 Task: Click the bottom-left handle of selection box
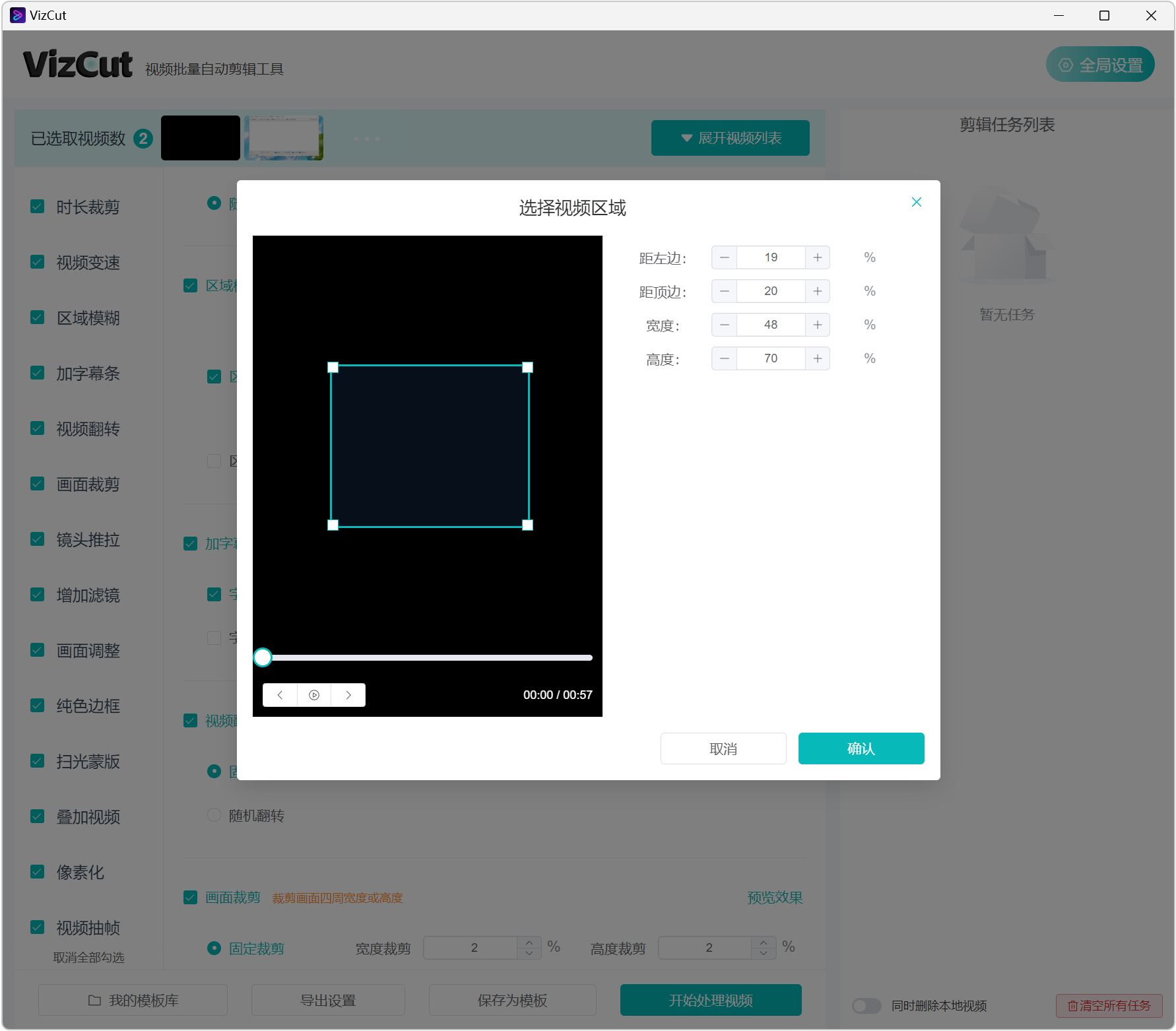[333, 525]
